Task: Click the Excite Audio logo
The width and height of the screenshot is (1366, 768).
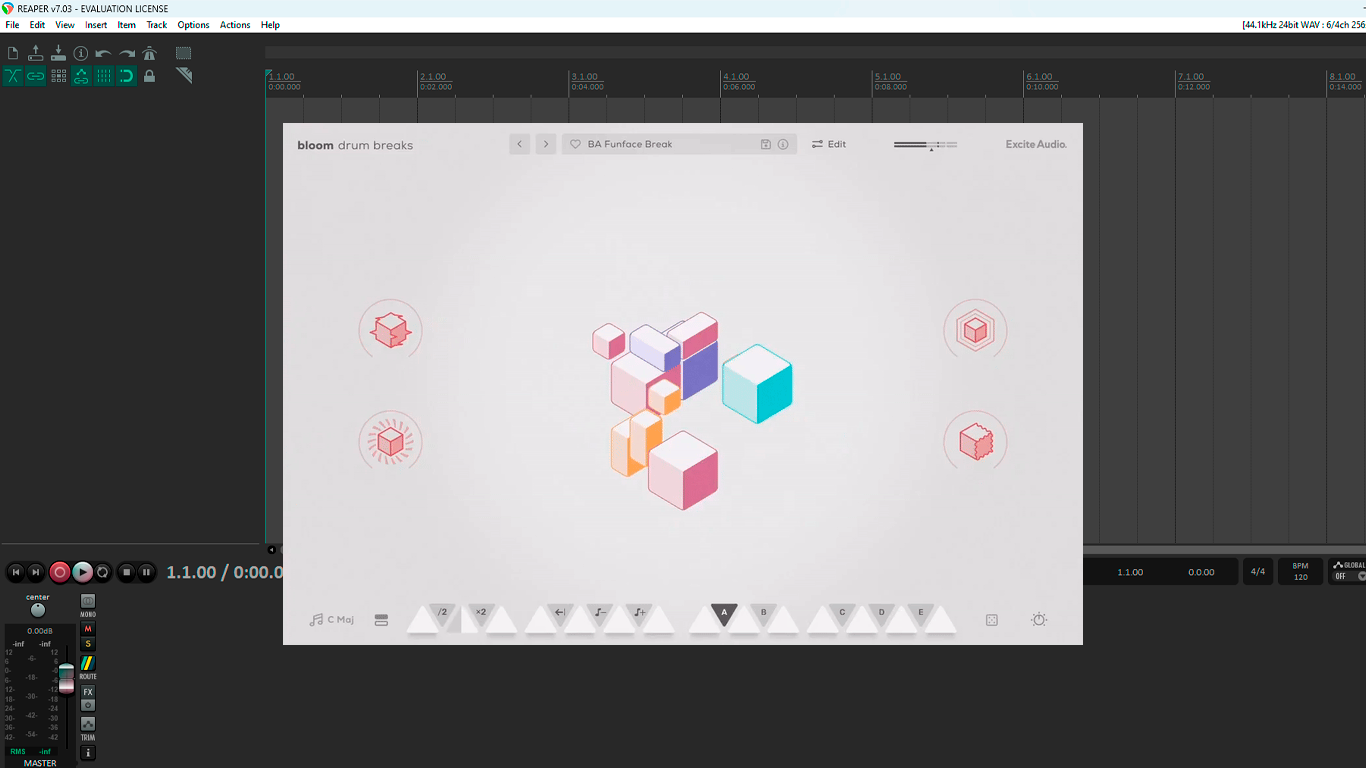Action: coord(1036,144)
